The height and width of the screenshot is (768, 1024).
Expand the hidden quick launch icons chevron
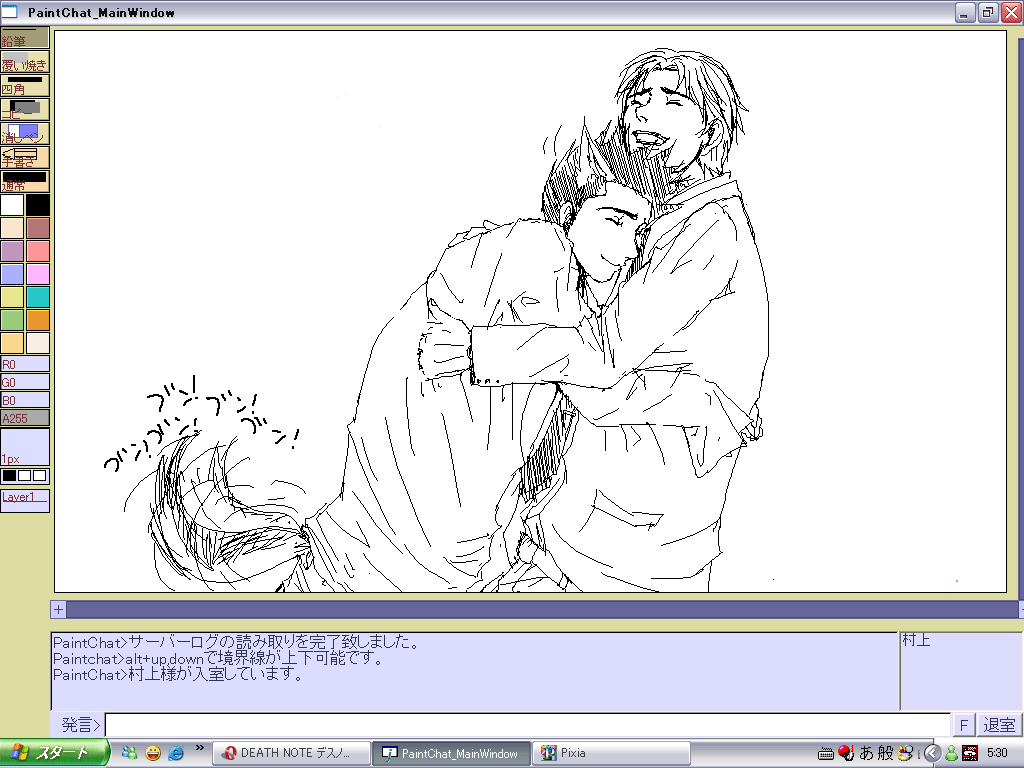(x=199, y=748)
